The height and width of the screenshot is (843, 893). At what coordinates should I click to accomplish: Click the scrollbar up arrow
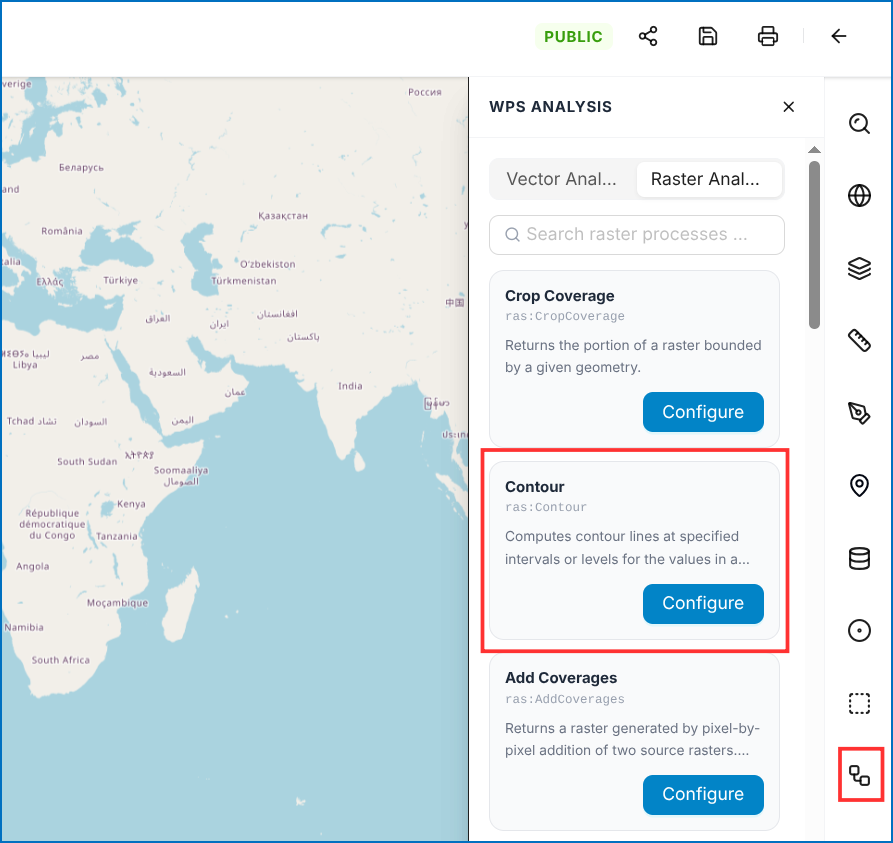click(x=814, y=150)
